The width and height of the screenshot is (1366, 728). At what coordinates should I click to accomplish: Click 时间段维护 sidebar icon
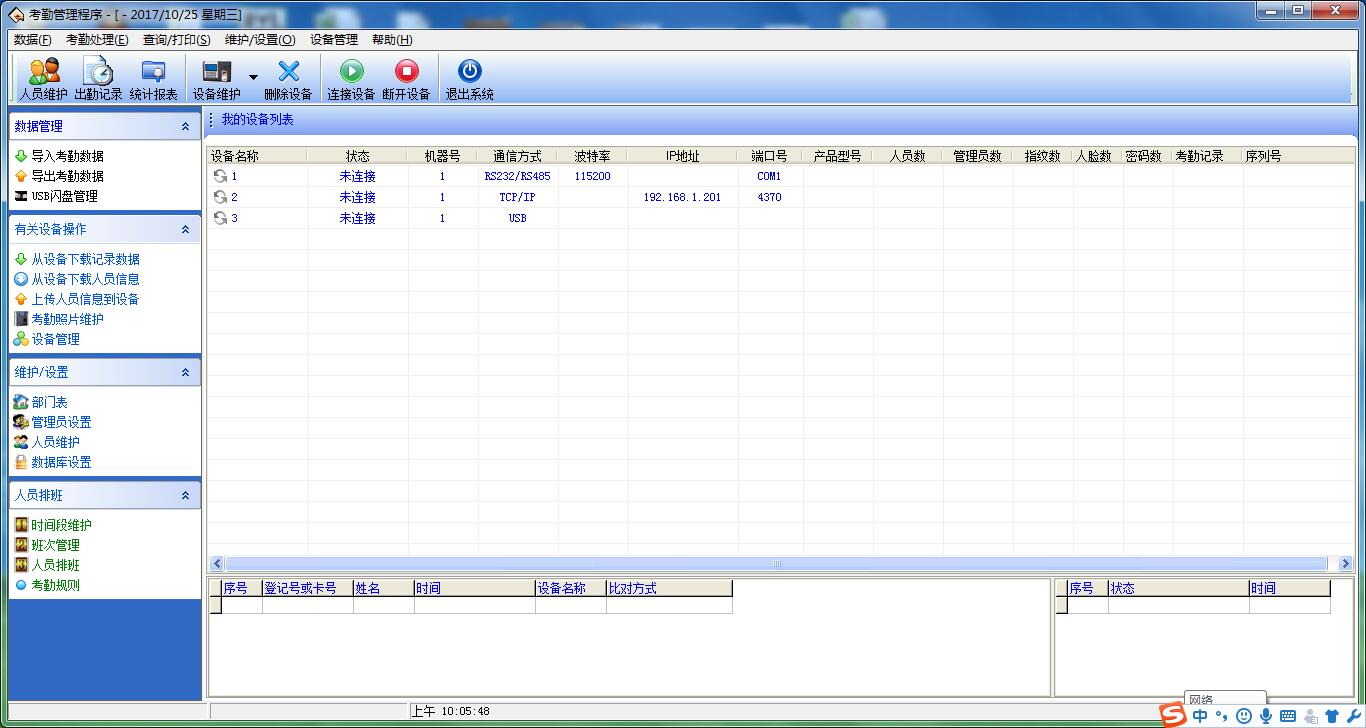[21, 525]
